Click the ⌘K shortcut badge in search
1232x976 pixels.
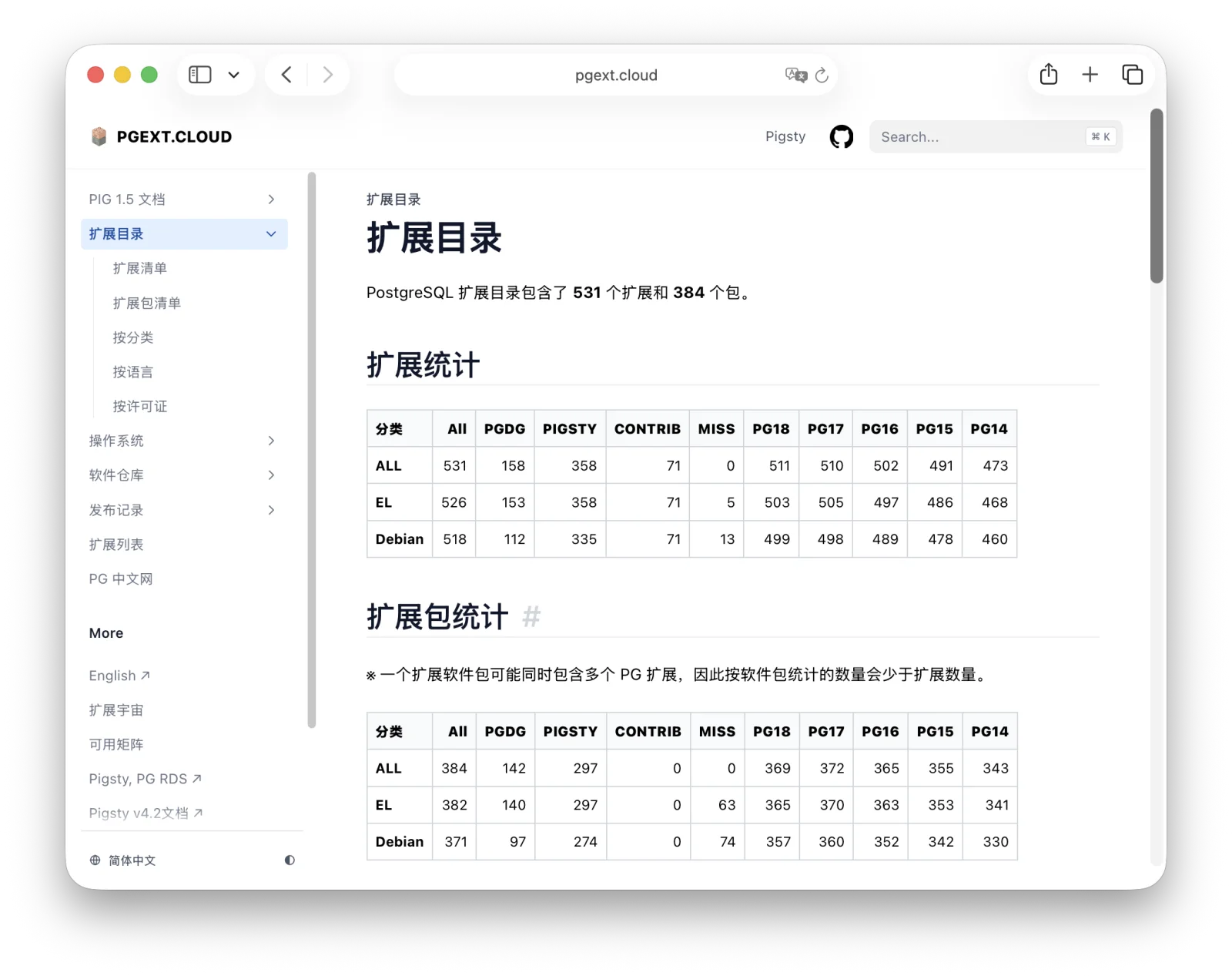click(1100, 136)
